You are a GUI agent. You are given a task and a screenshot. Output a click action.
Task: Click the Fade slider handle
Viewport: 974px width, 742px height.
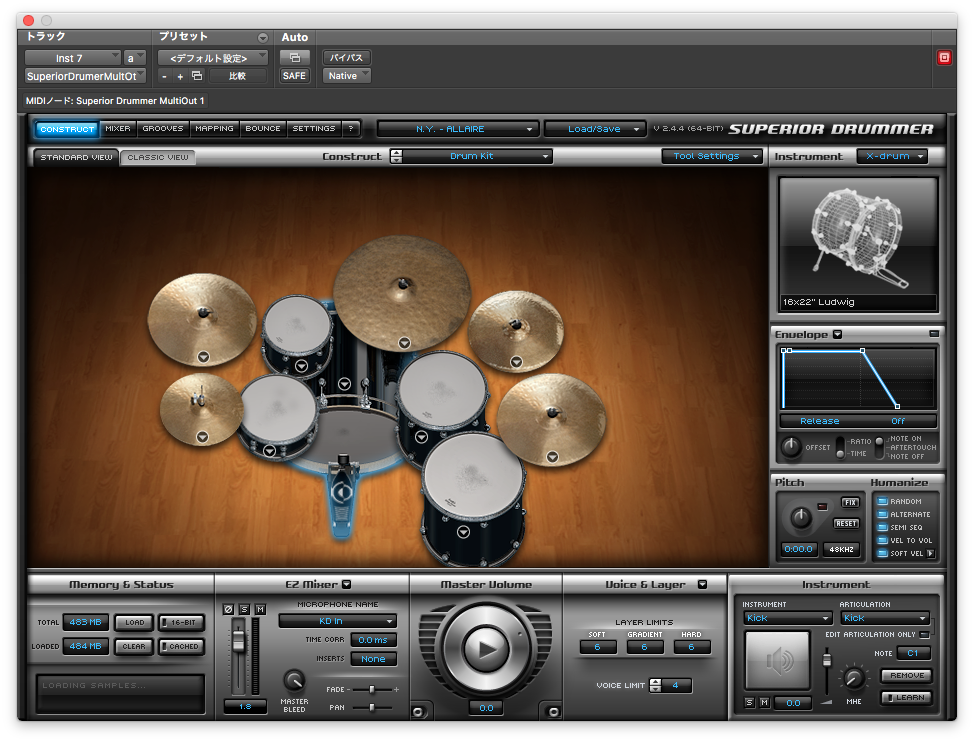click(x=371, y=689)
